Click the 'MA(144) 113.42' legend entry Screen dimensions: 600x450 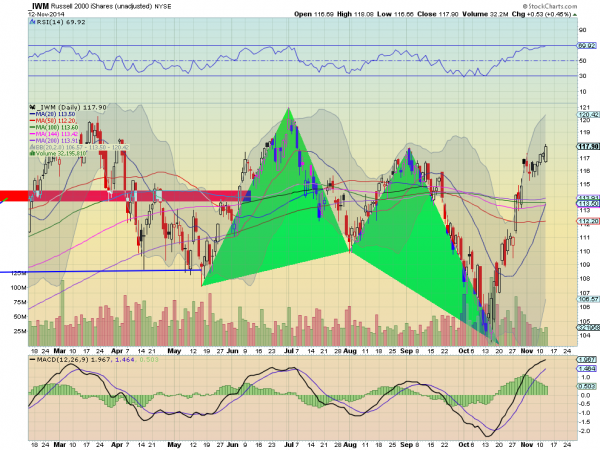tap(57, 134)
